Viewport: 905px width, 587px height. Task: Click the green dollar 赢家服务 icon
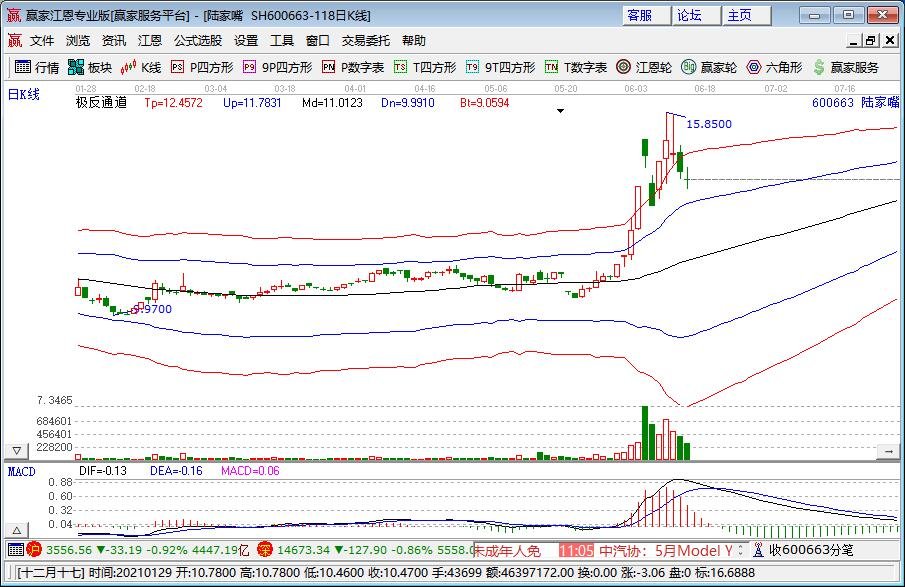[x=819, y=67]
